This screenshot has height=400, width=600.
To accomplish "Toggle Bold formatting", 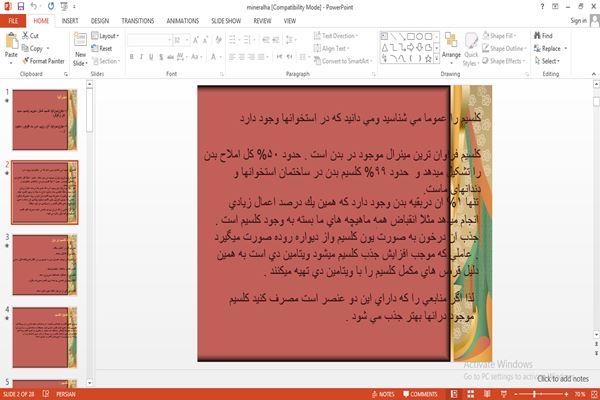I will pos(132,57).
